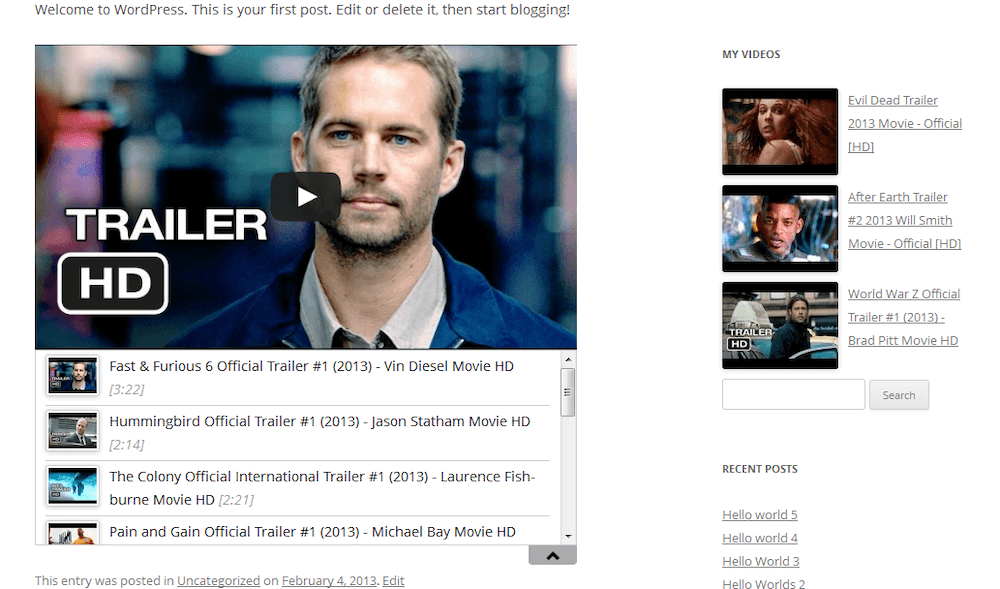Open Pain and Gain Official Trailer title
This screenshot has width=1000, height=589.
coord(312,532)
